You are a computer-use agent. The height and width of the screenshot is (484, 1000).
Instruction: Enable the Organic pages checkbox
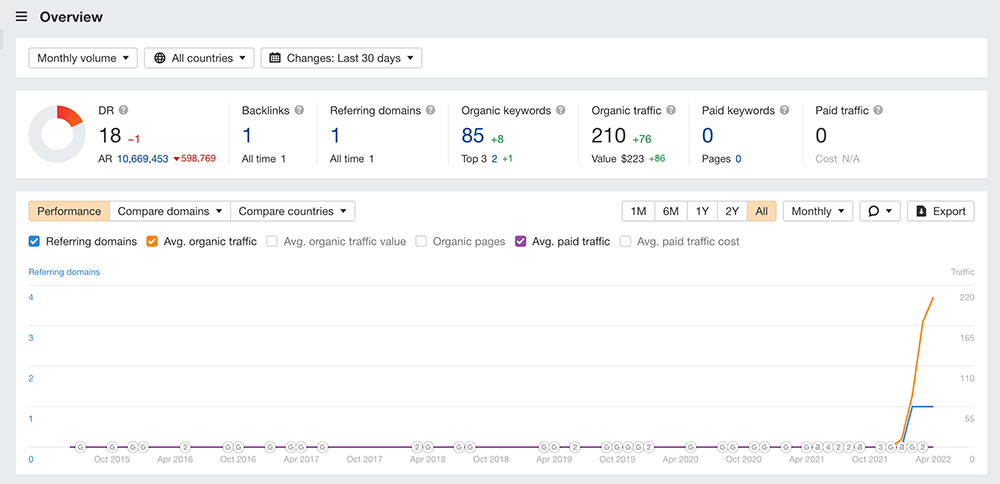click(x=421, y=241)
